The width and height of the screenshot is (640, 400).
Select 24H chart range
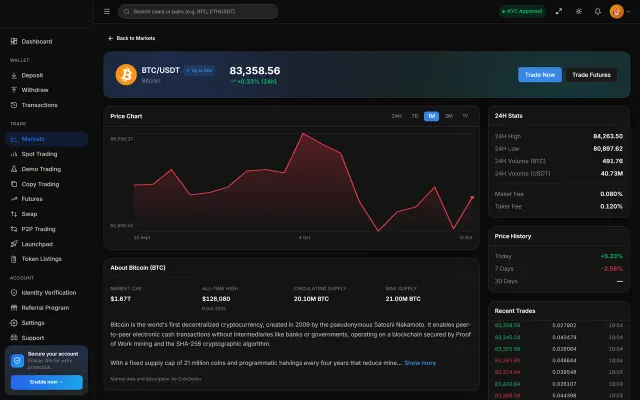click(x=397, y=116)
